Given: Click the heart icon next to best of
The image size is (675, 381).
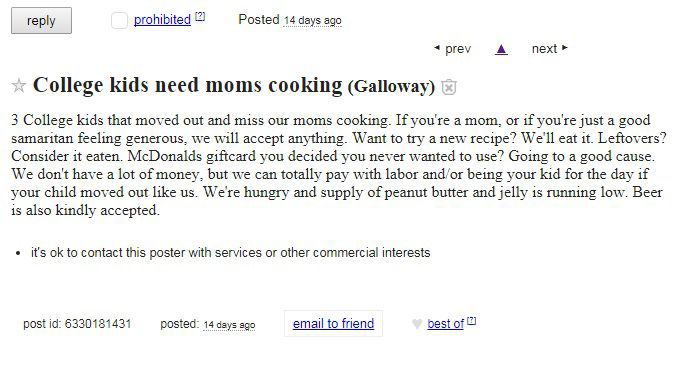Looking at the screenshot, I should 417,324.
